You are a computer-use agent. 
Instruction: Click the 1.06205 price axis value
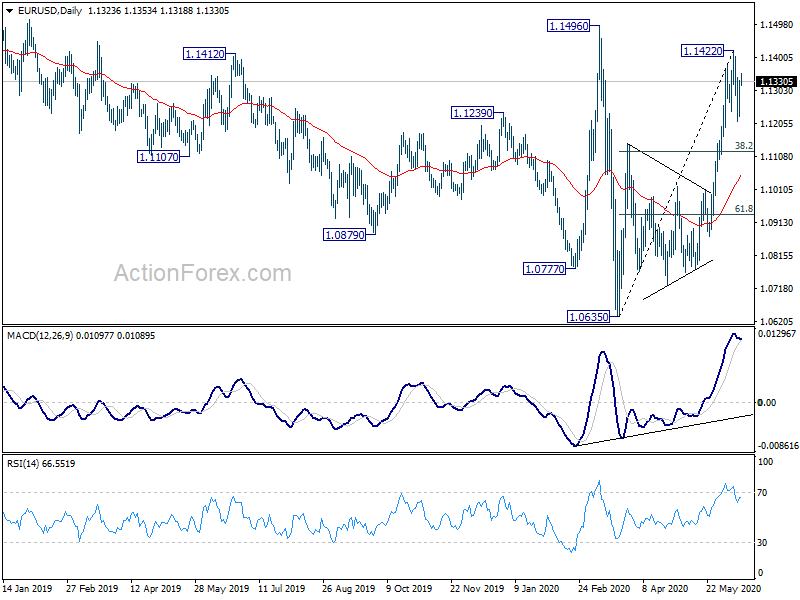tap(777, 321)
